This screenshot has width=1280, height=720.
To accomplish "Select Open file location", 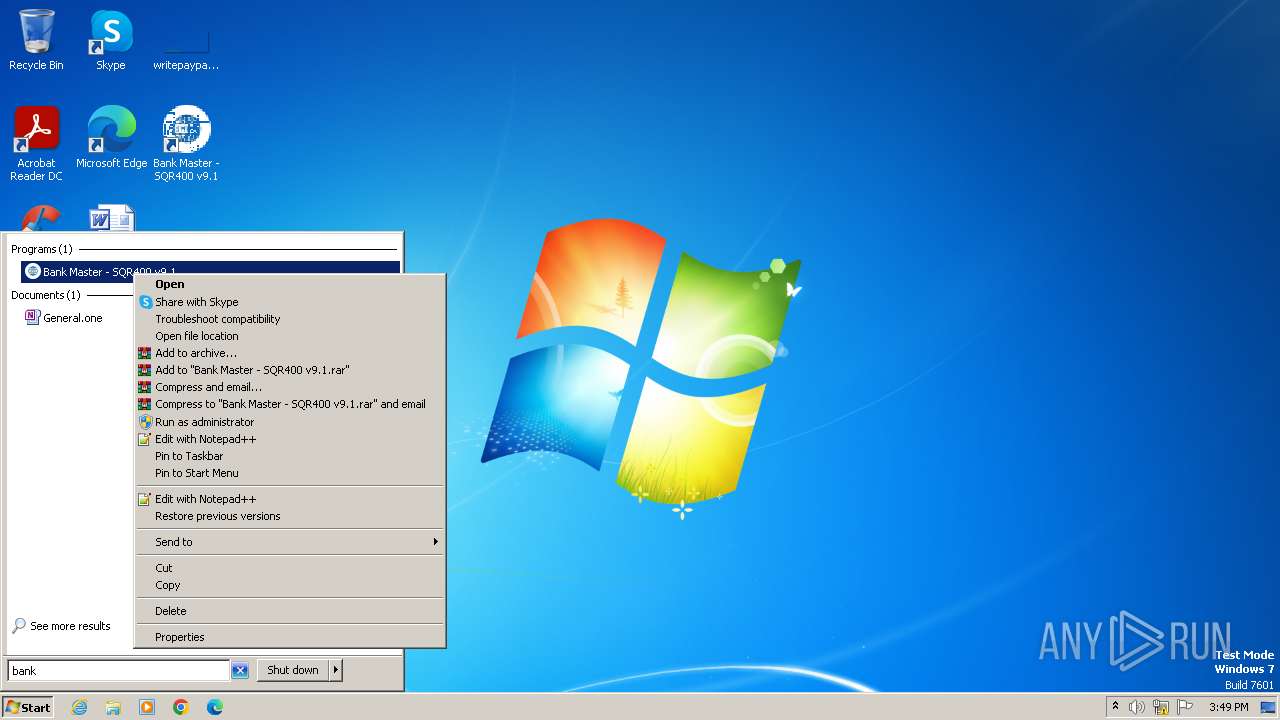I will [290, 336].
